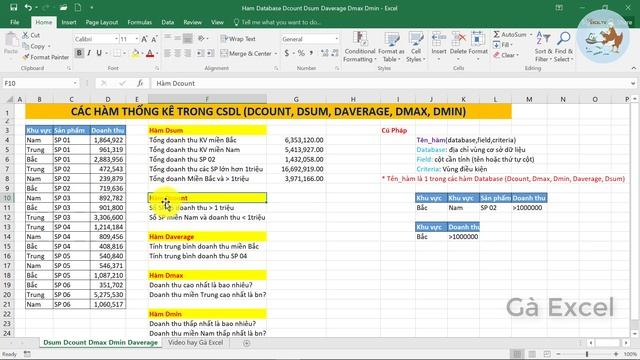Screen dimensions: 640x360
Task: Open Conditional Formatting menu
Action: point(360,47)
